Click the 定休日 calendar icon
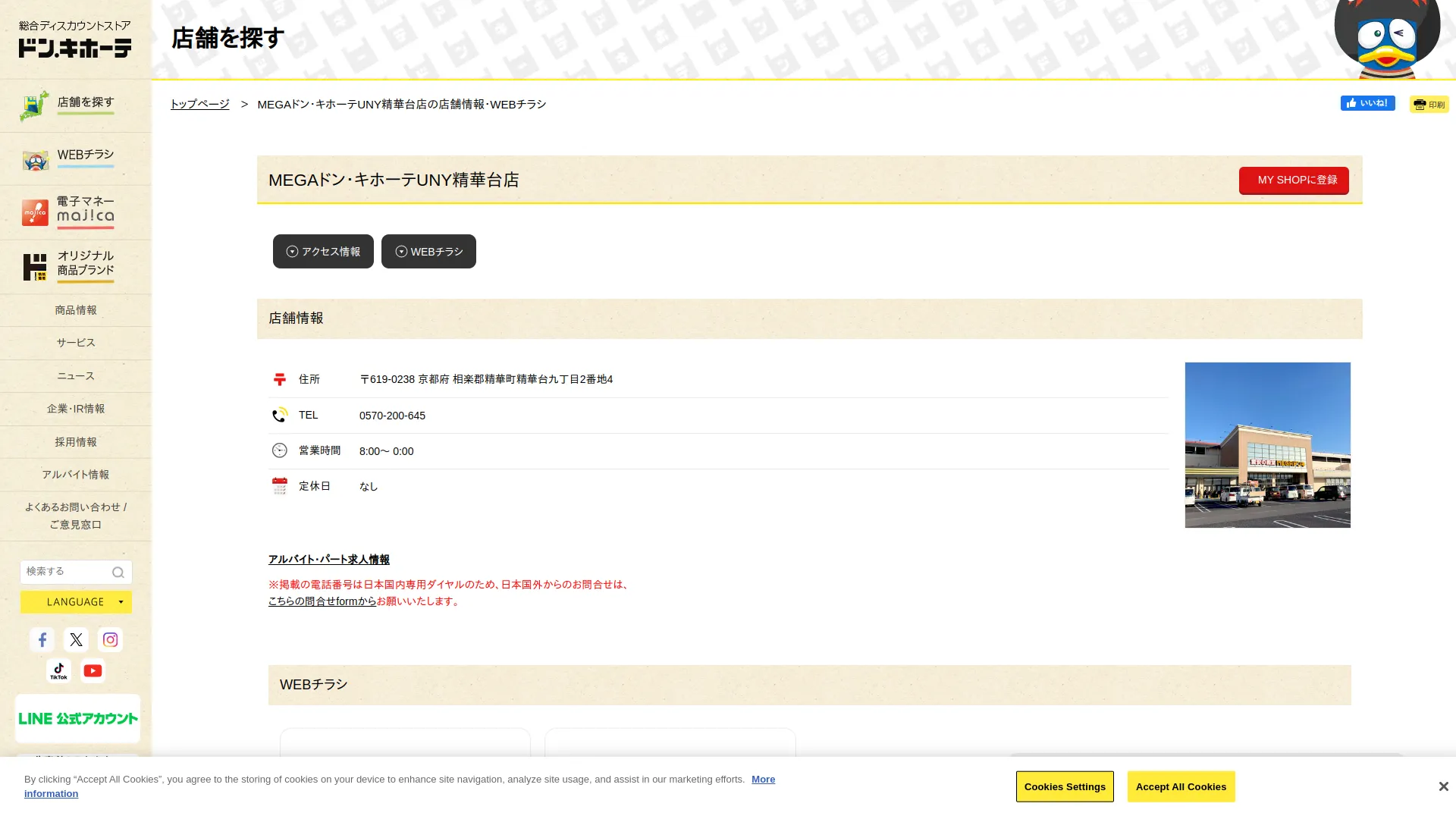Viewport: 1456px width, 819px height. pos(280,486)
